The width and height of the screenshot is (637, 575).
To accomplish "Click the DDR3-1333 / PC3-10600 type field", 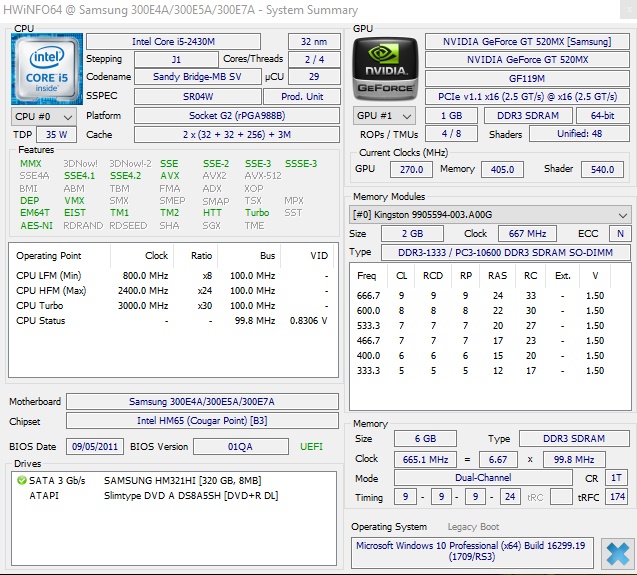I will pyautogui.click(x=505, y=253).
